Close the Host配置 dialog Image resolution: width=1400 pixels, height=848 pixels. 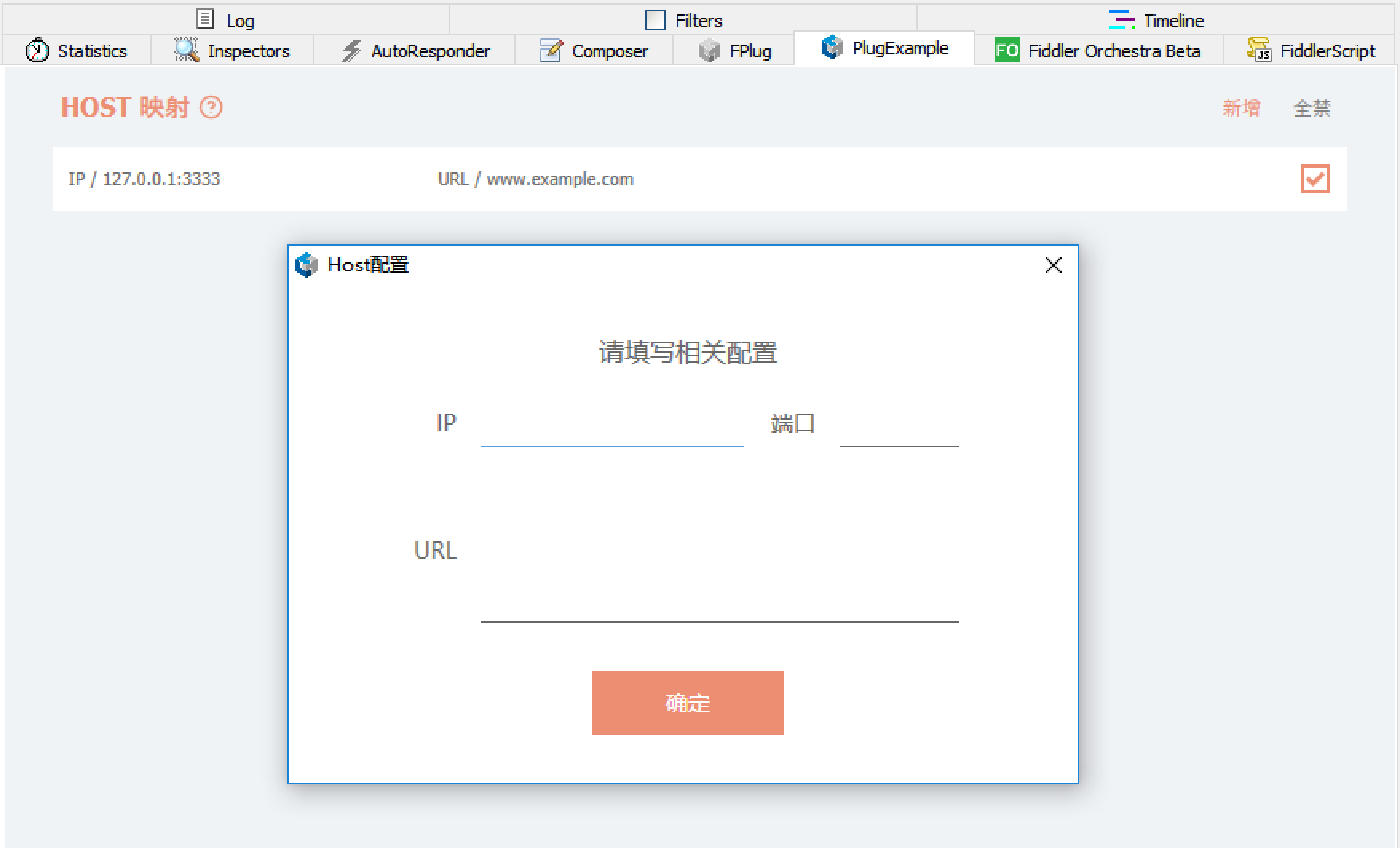pos(1054,265)
